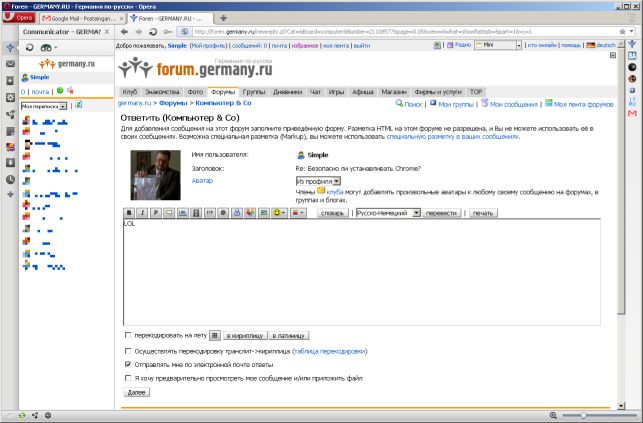Open the new tab plus button

point(223,18)
